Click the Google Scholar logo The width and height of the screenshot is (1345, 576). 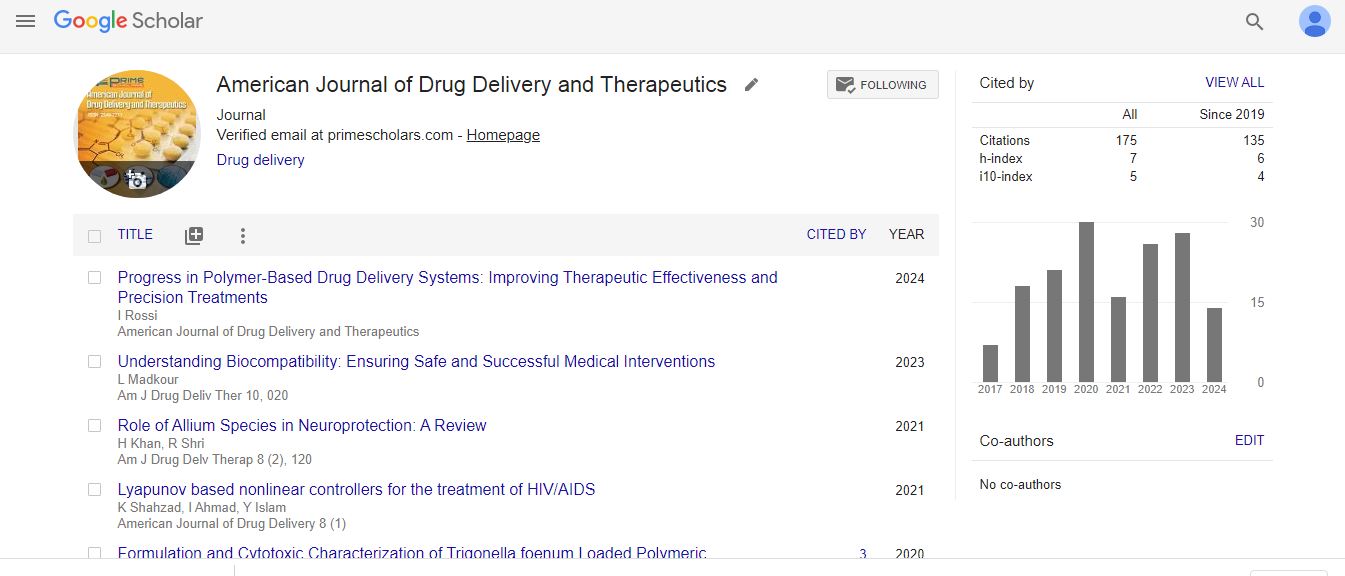[x=127, y=21]
